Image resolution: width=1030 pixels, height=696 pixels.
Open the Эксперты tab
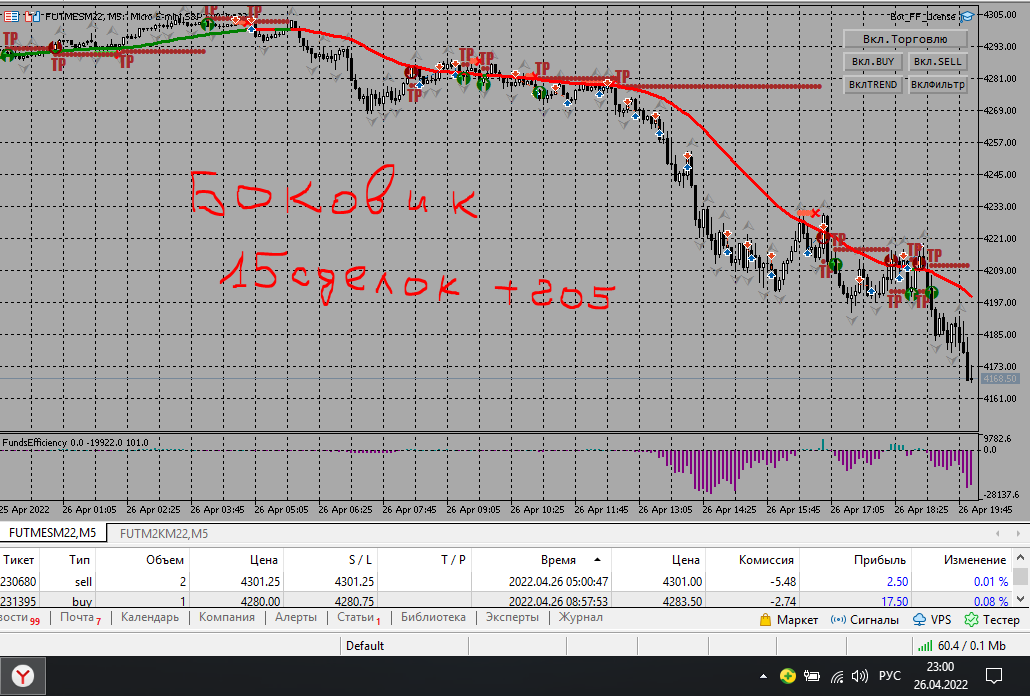point(512,618)
